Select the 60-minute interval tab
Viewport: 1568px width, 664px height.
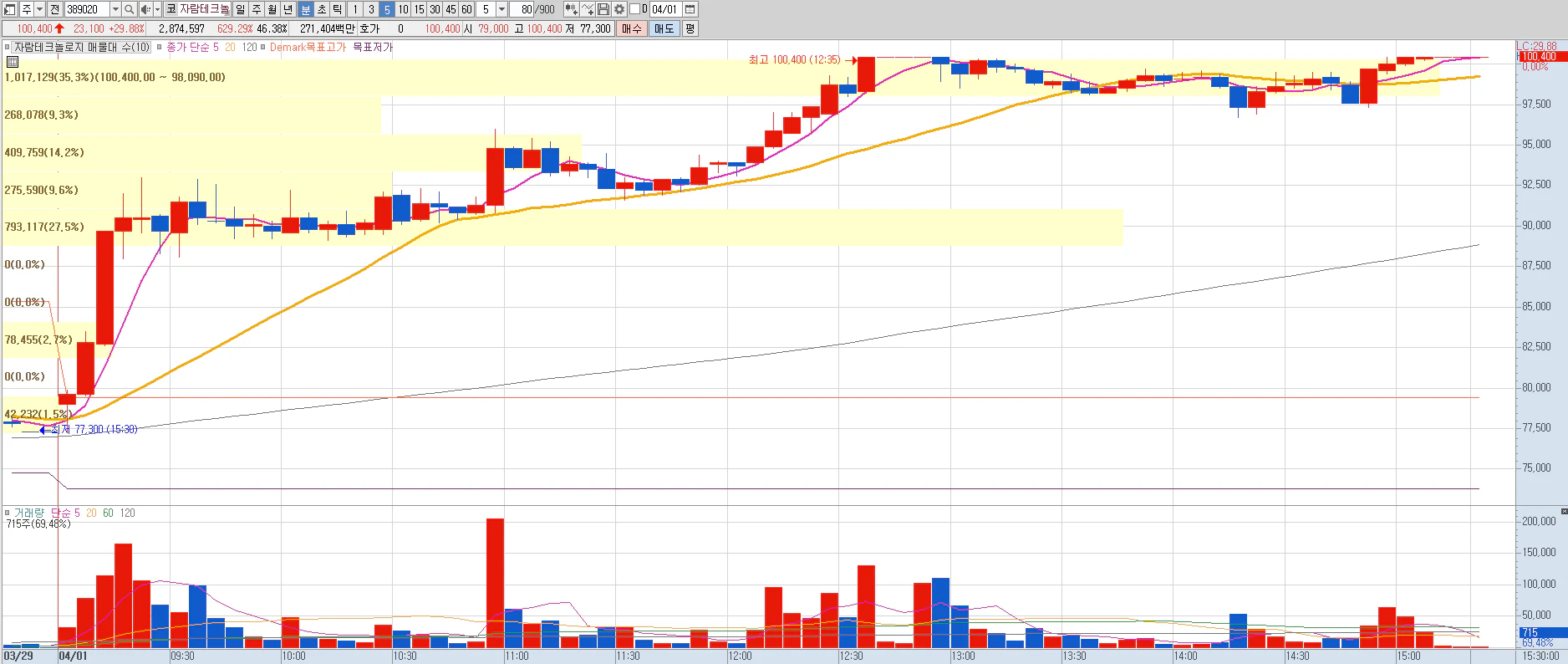[466, 9]
